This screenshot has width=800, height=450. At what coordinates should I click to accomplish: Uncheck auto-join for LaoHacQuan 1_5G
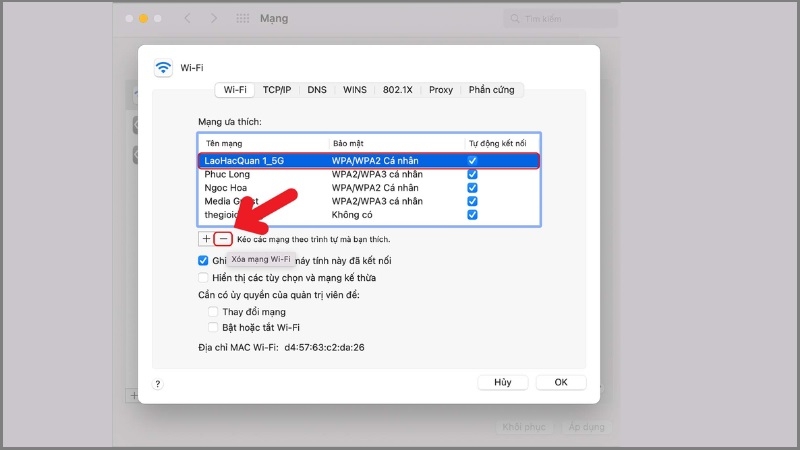tap(472, 160)
